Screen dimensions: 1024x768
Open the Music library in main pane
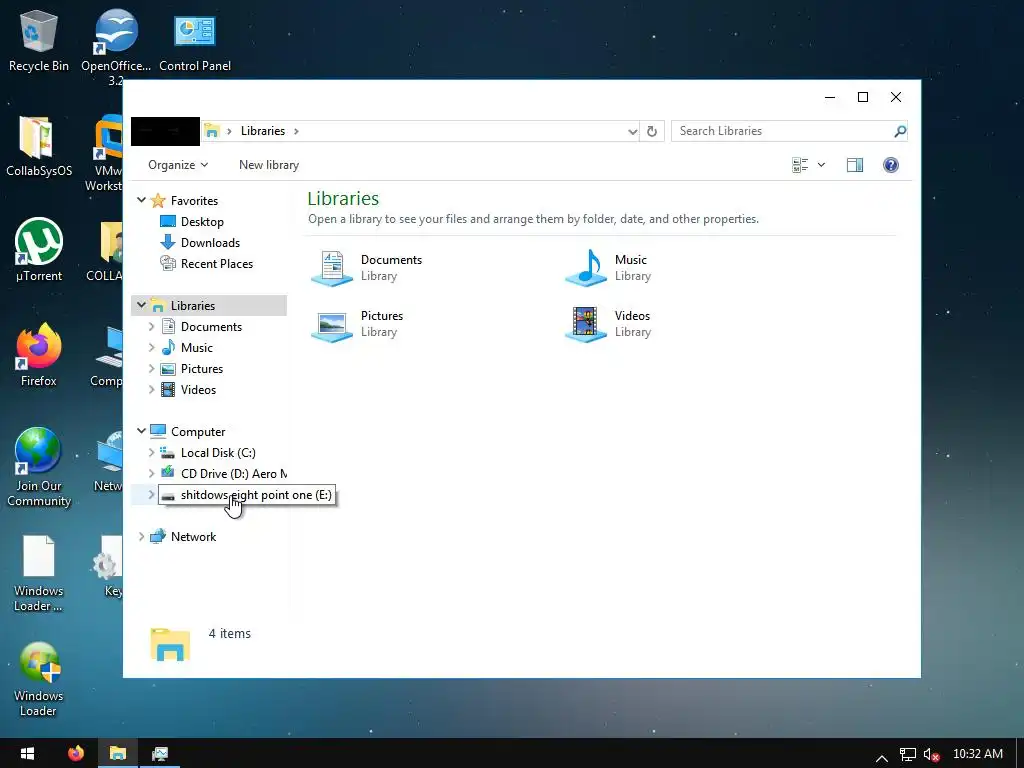[608, 268]
